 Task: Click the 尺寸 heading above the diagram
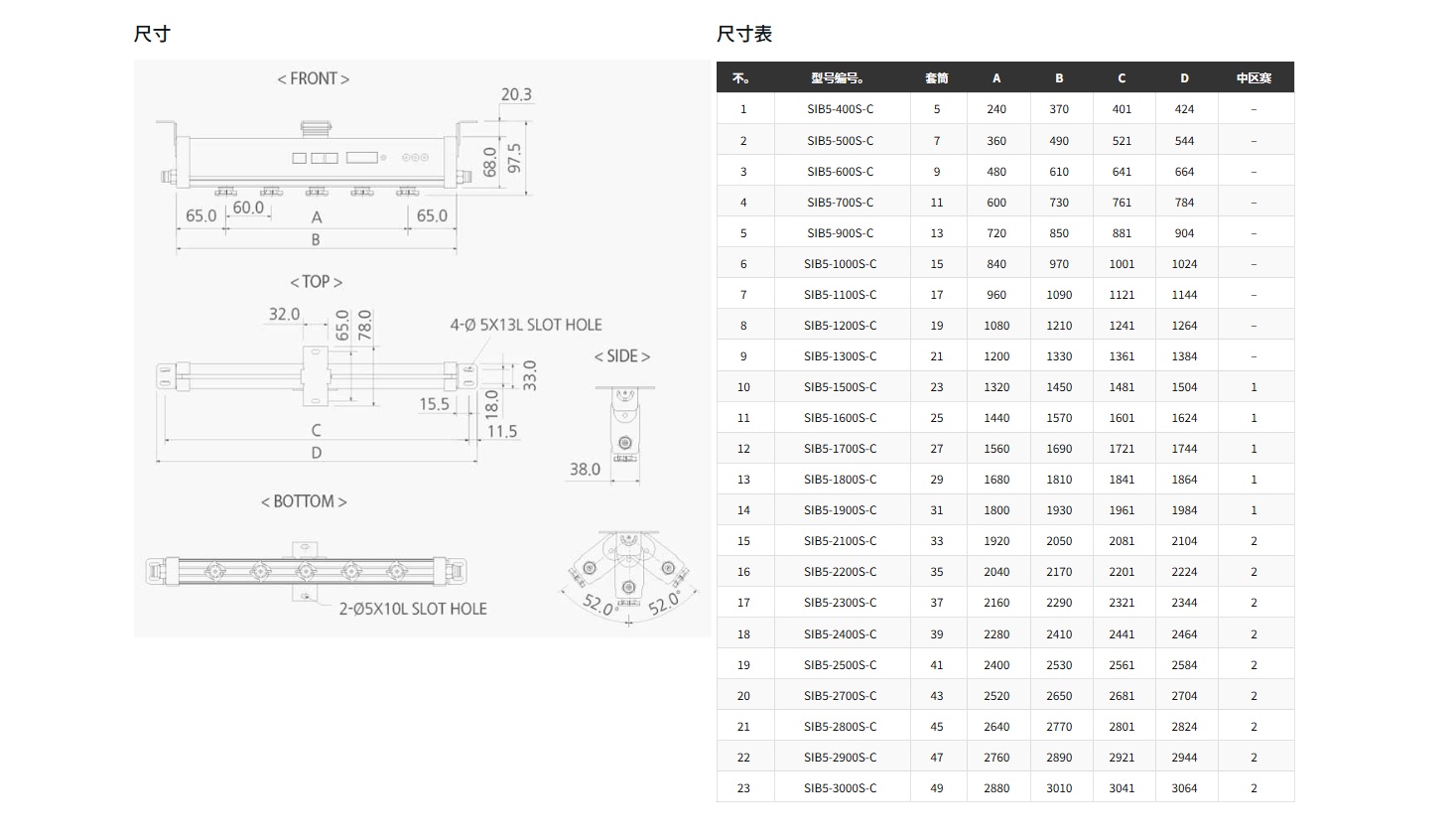pos(152,34)
